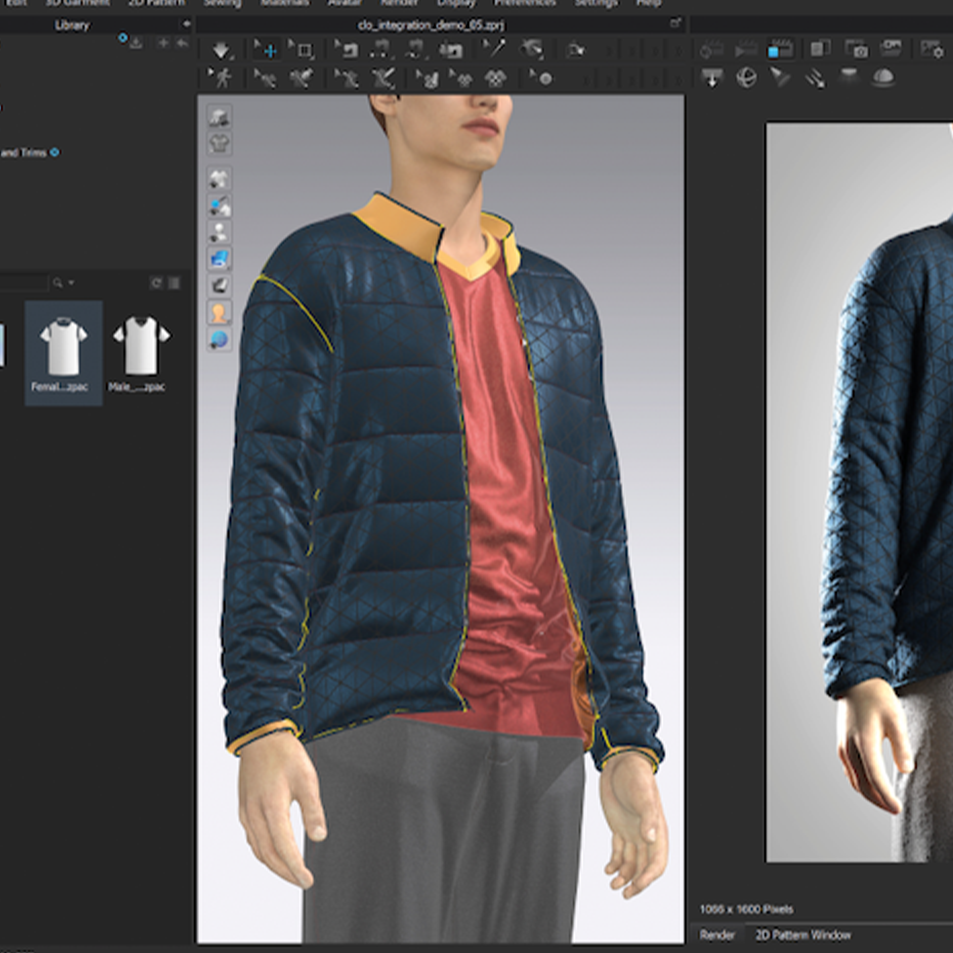Screen dimensions: 953x953
Task: Select the Male .zpac garment thumbnail
Action: coord(141,353)
